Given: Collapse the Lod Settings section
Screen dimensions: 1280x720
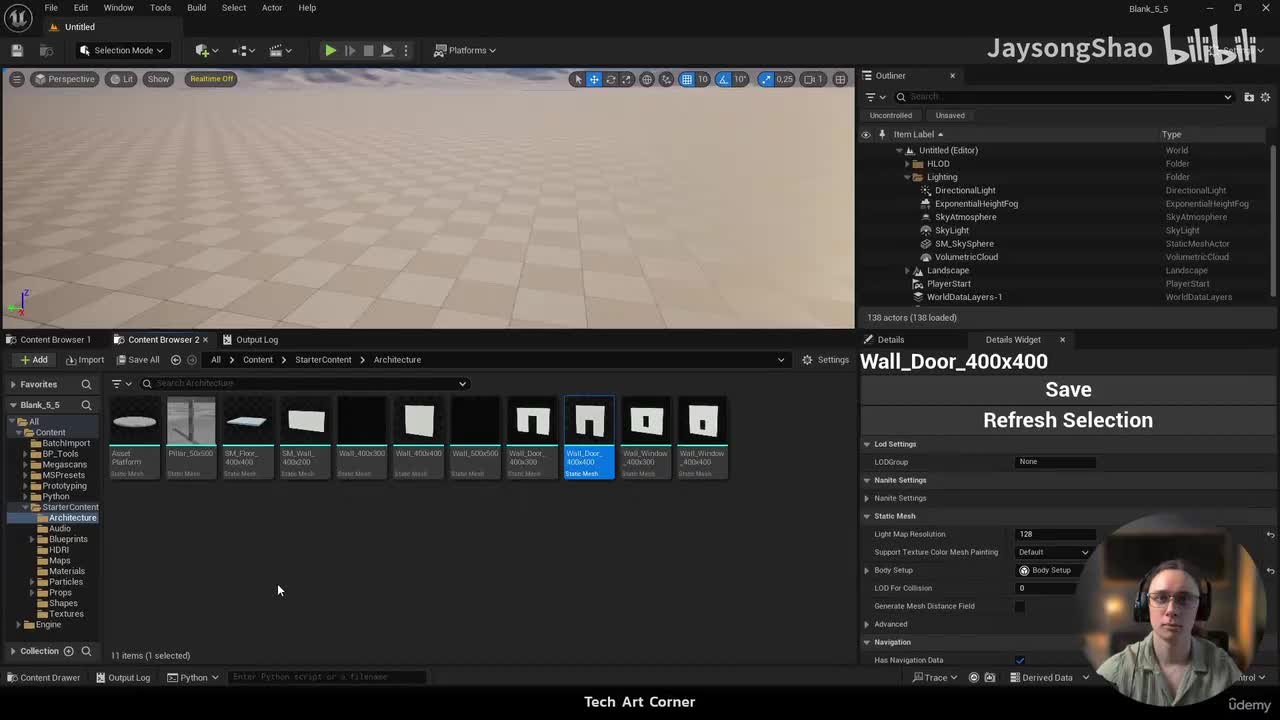Looking at the screenshot, I should 867,444.
